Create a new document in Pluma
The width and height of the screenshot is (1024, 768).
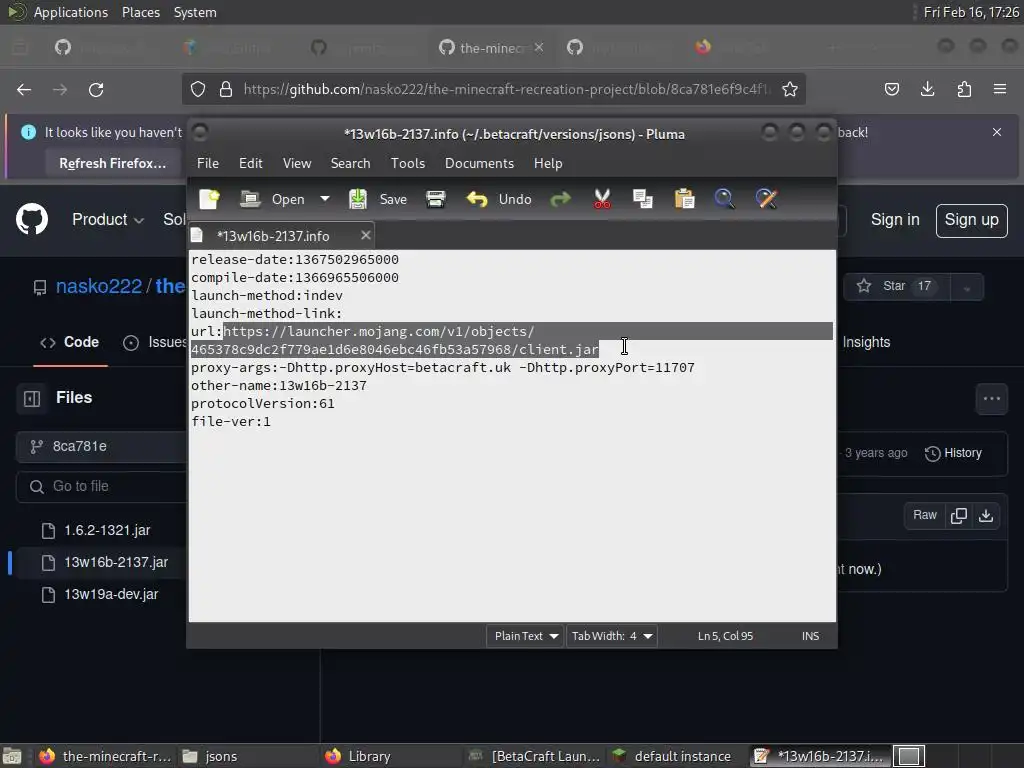[209, 199]
